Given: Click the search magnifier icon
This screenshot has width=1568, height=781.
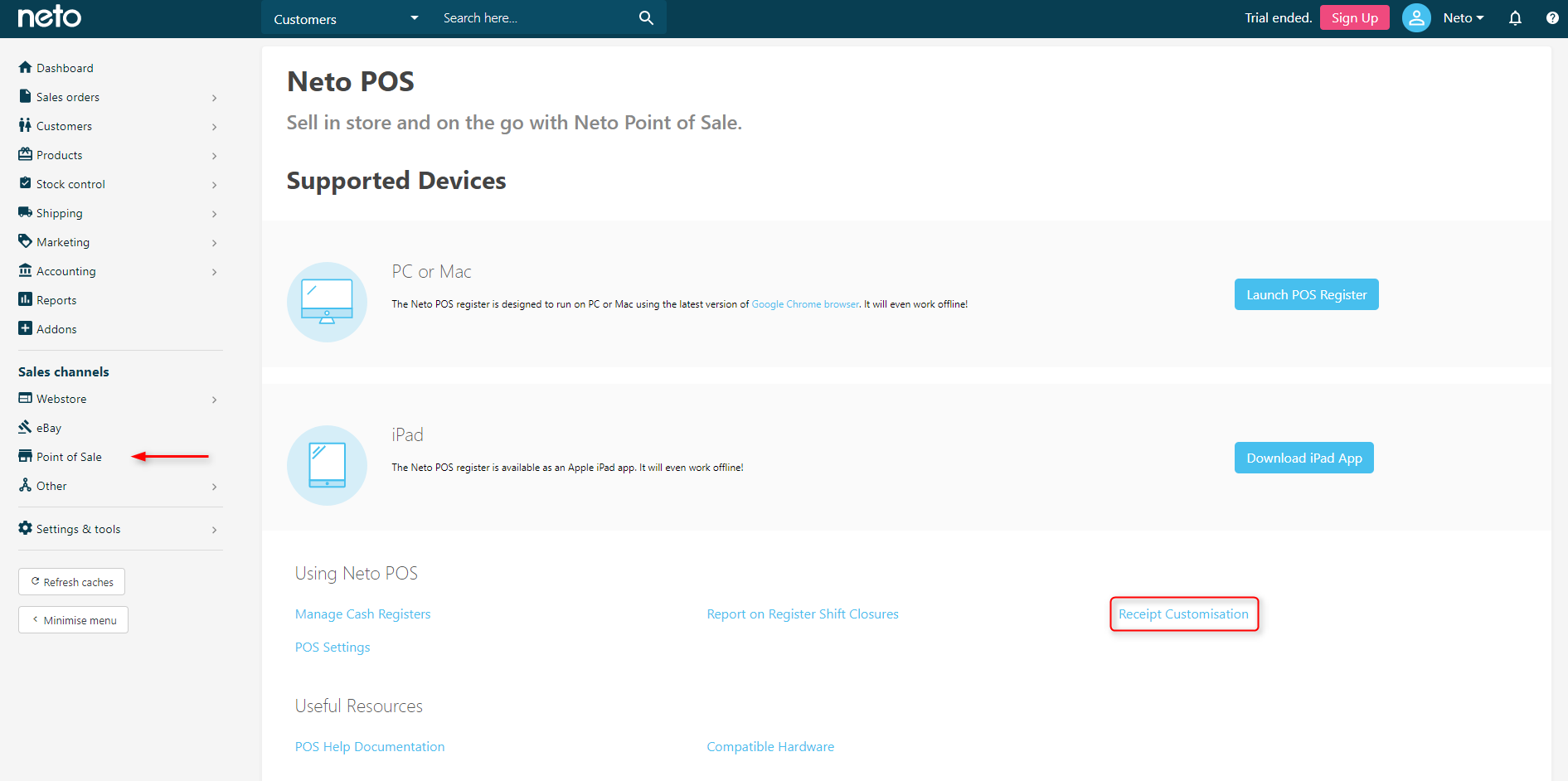Looking at the screenshot, I should tap(646, 18).
